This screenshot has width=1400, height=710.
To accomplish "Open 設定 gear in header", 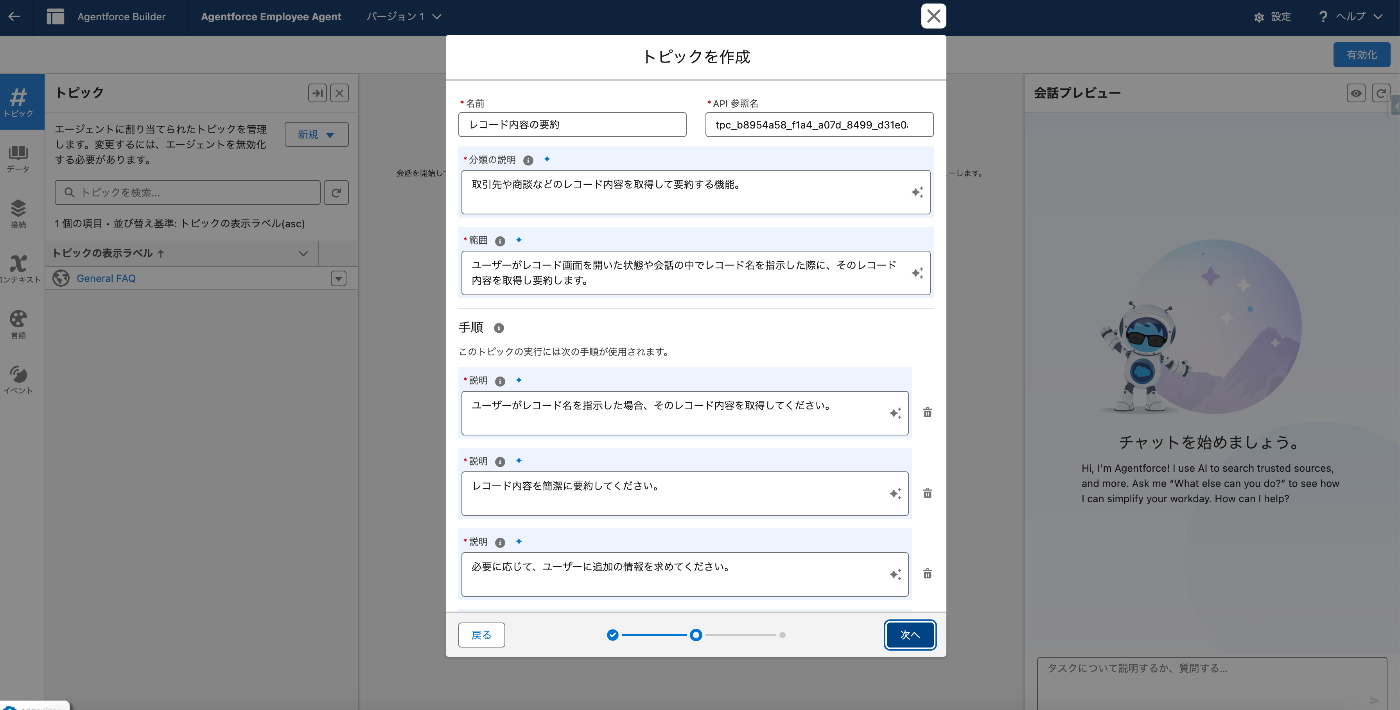I will click(1272, 17).
